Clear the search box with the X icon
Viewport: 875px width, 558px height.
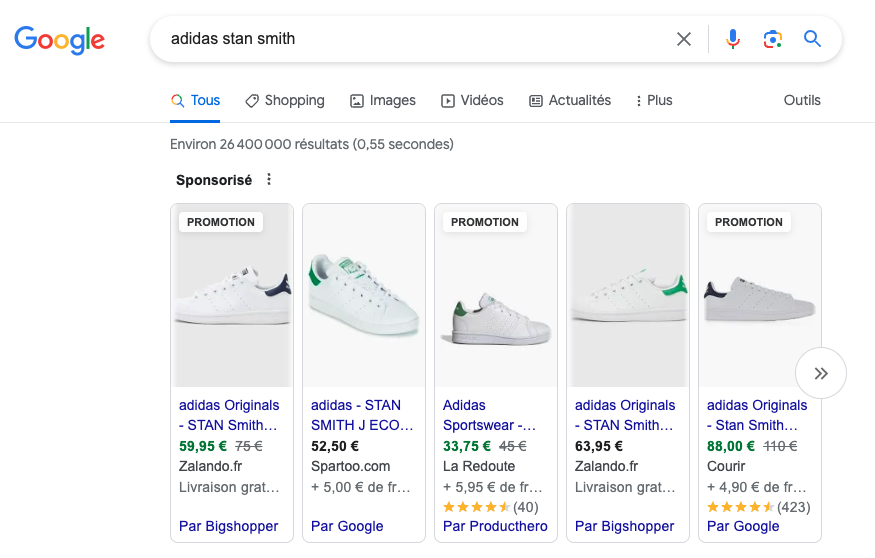(x=684, y=39)
